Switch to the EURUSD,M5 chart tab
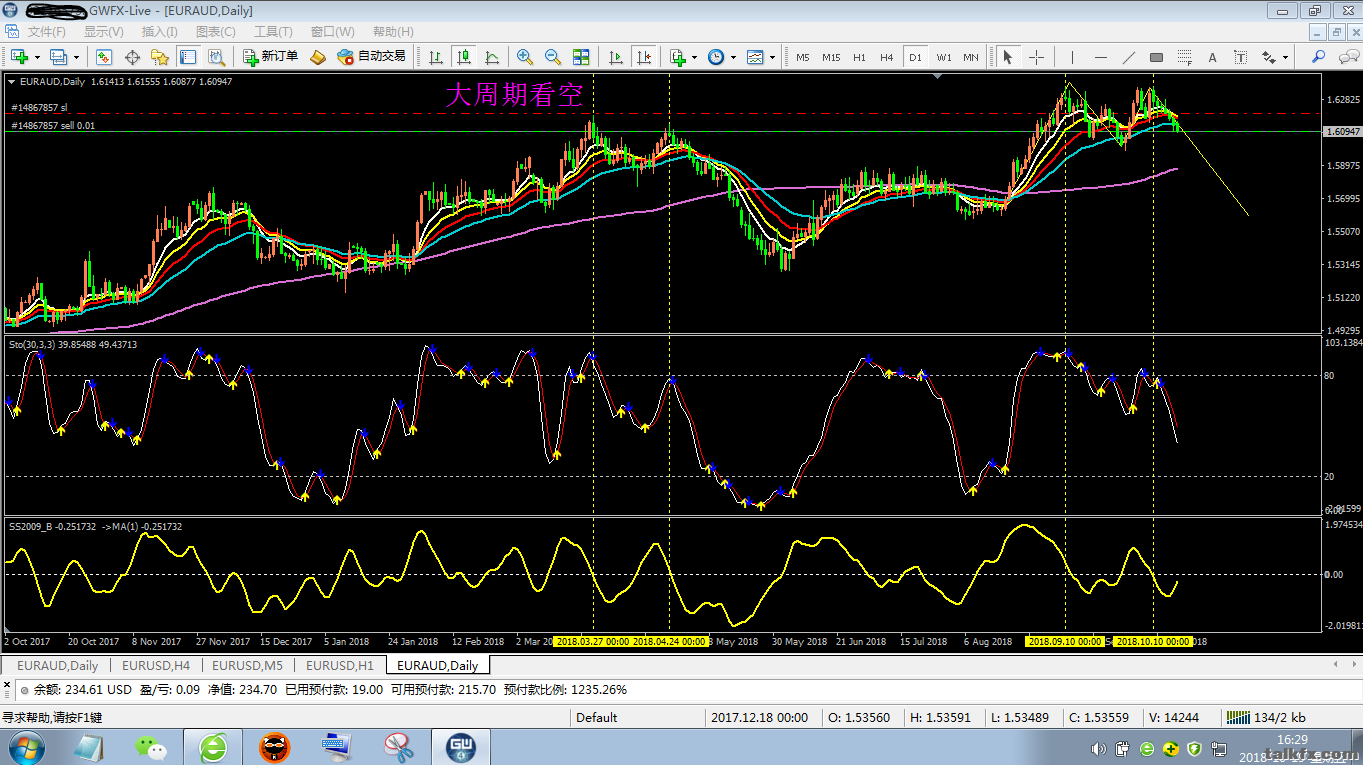Screen dimensions: 1363x765 coord(247,665)
